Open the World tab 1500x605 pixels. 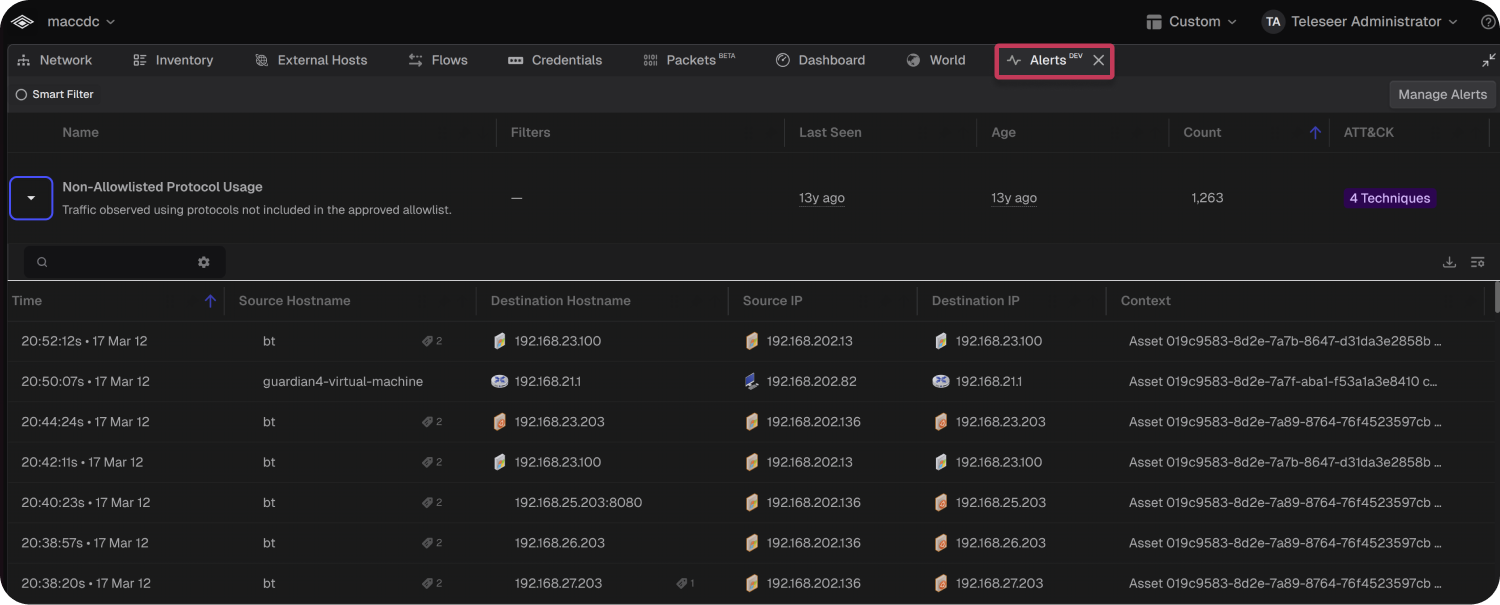point(936,60)
